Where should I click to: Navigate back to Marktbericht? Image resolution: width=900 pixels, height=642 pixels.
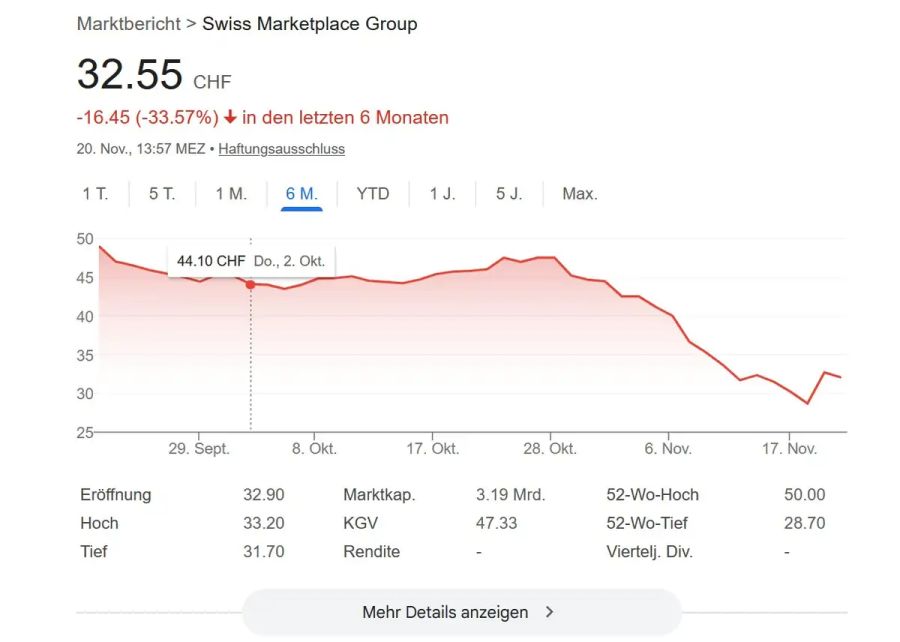pyautogui.click(x=129, y=24)
